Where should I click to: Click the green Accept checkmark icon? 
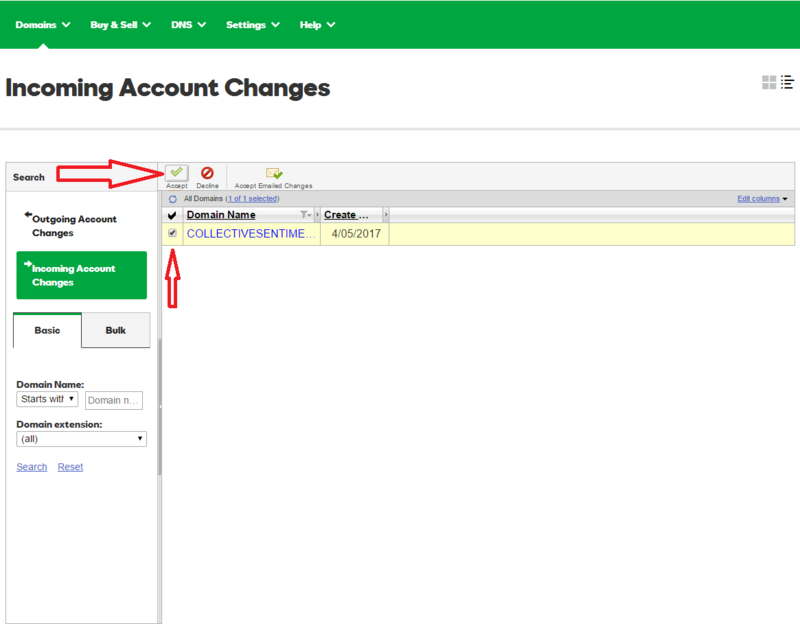click(176, 173)
